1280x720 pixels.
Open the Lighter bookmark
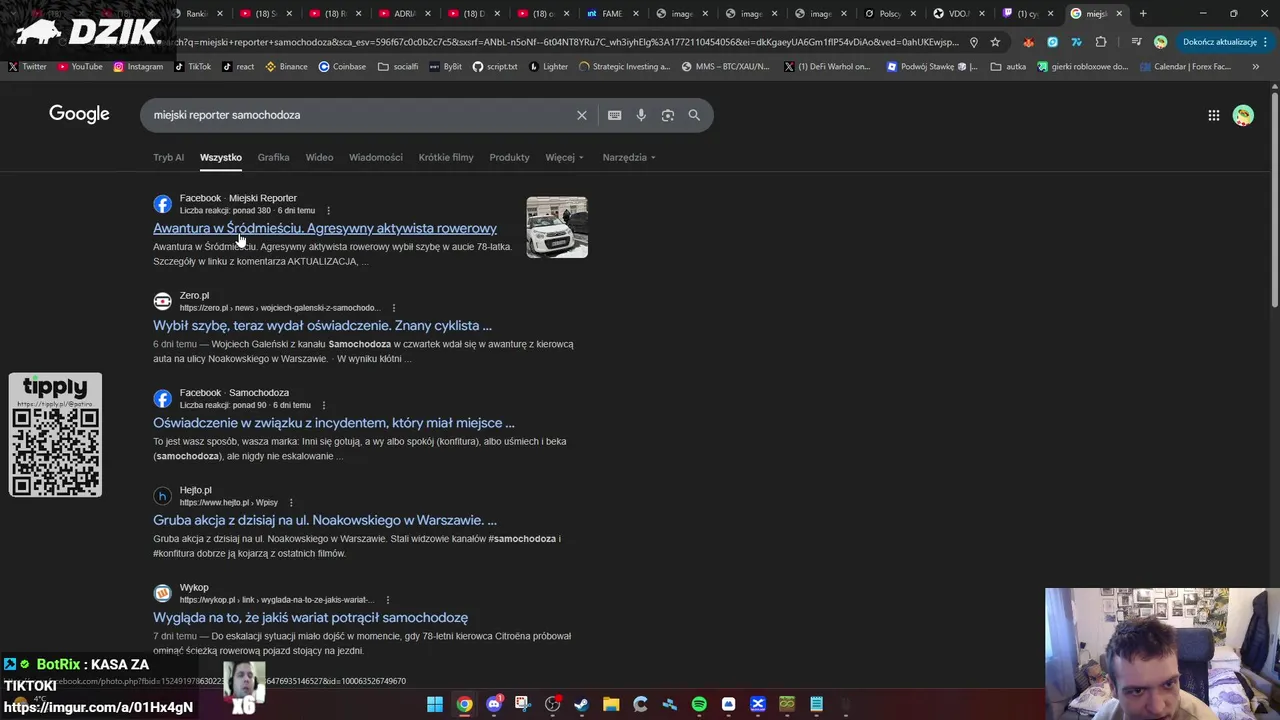pyautogui.click(x=548, y=67)
